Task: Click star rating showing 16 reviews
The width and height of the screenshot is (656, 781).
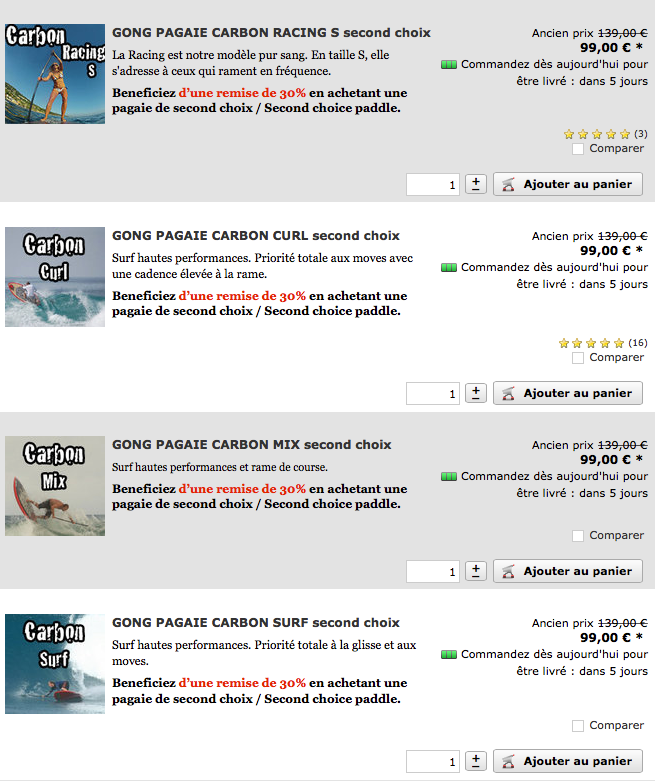Action: (592, 343)
